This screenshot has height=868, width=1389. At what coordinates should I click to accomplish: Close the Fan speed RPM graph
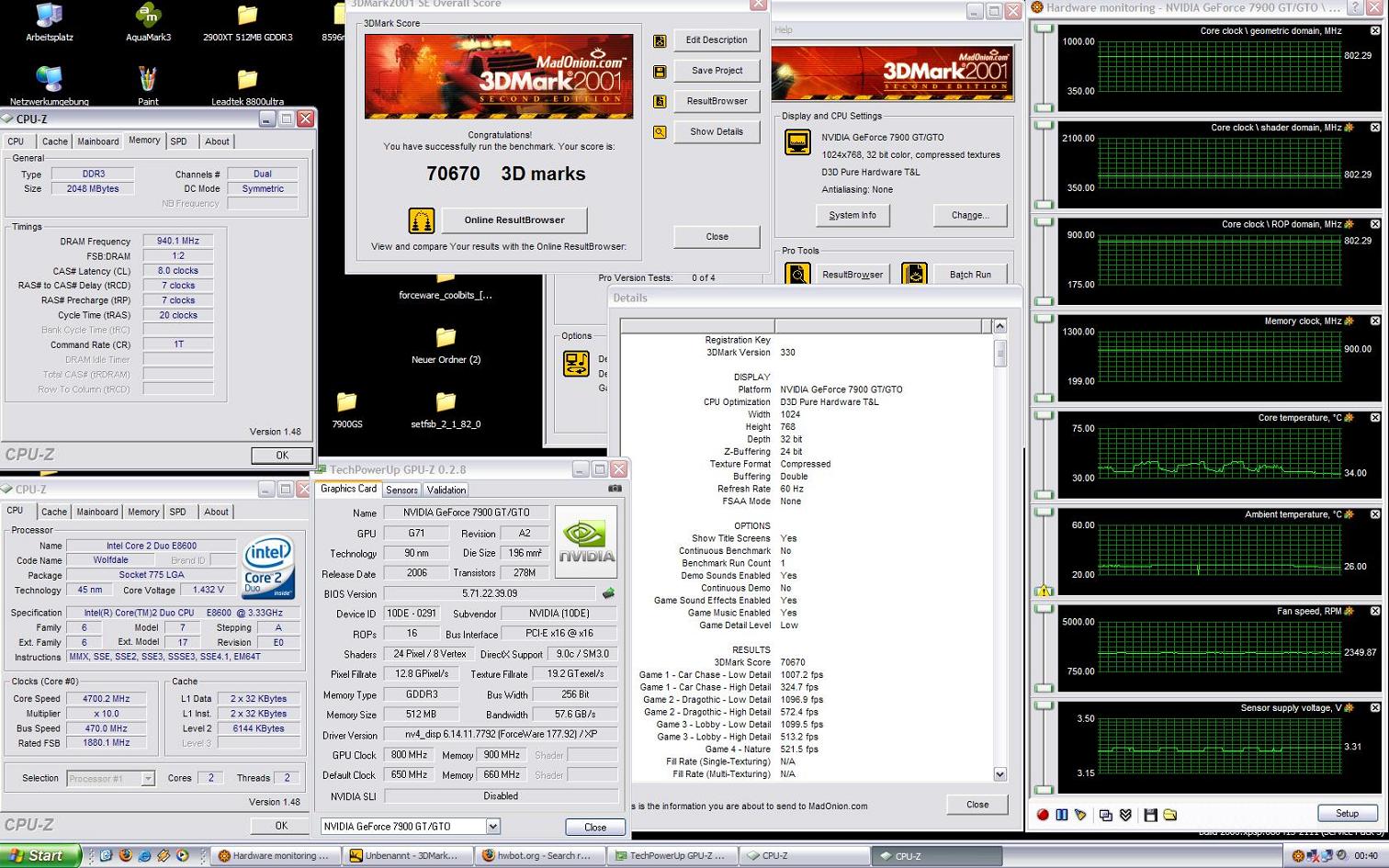[1375, 611]
